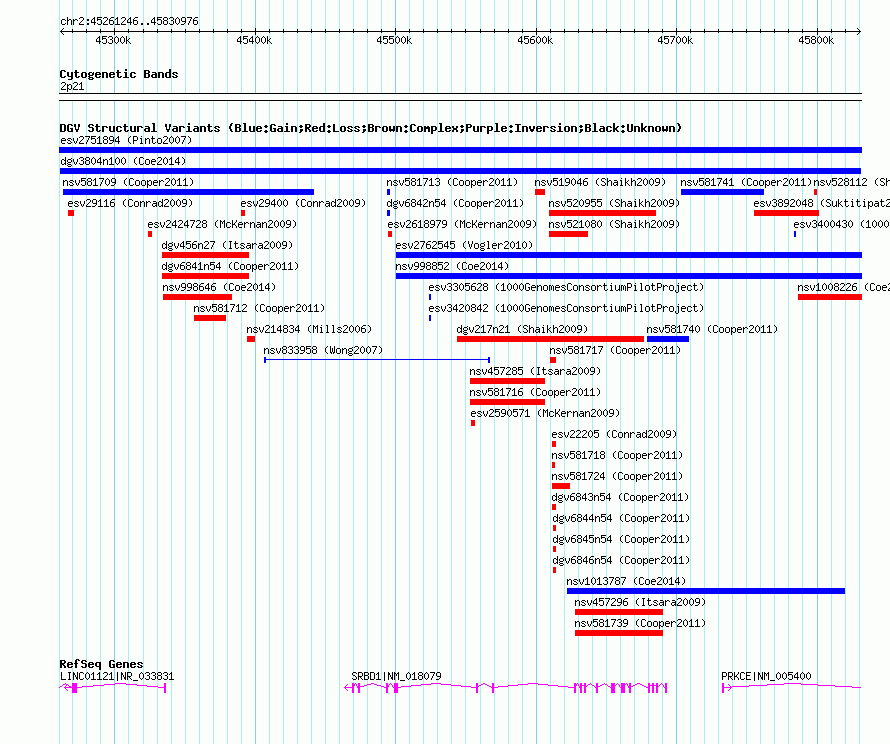The height and width of the screenshot is (744, 890).
Task: Click nsv214834 (Mills2006) label
Action: coord(309,329)
